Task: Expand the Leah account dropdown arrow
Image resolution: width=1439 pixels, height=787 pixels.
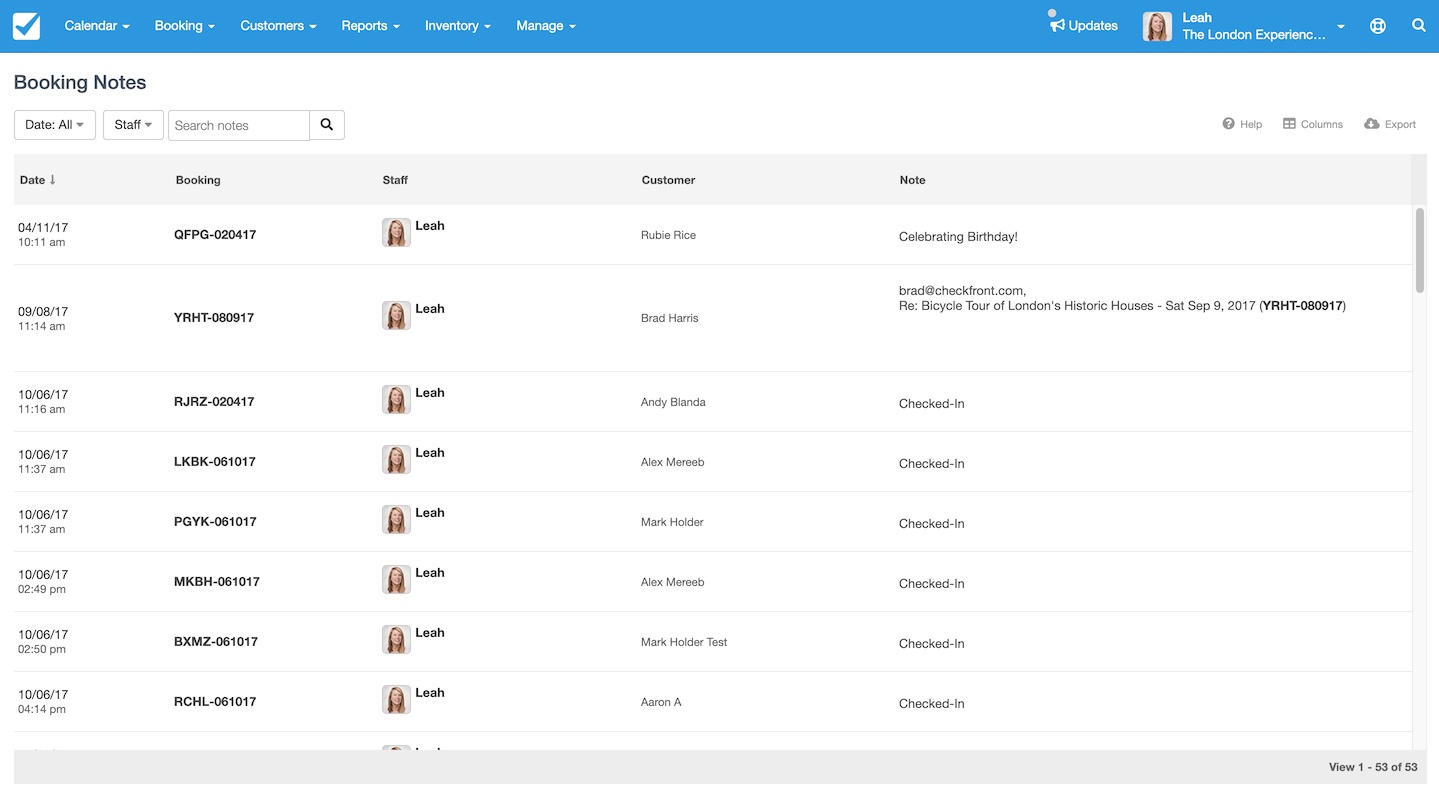Action: 1341,27
